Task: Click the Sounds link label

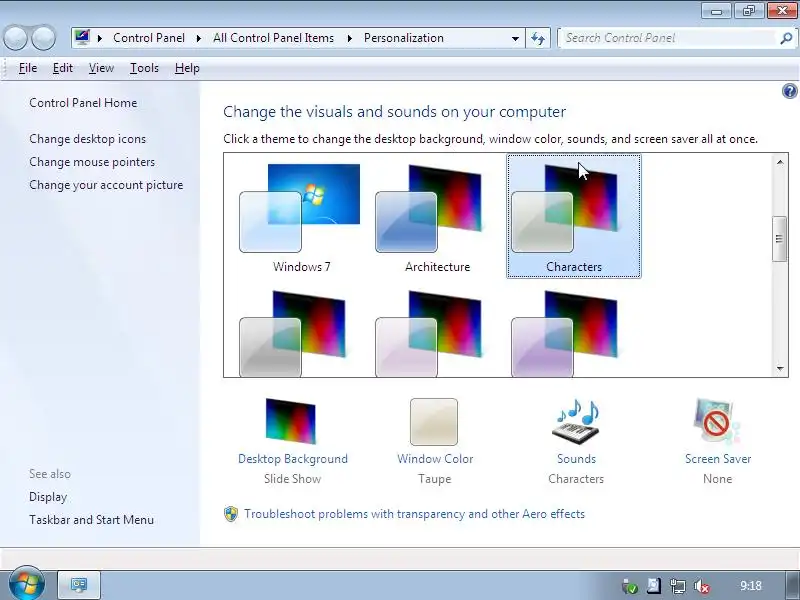Action: [577, 459]
